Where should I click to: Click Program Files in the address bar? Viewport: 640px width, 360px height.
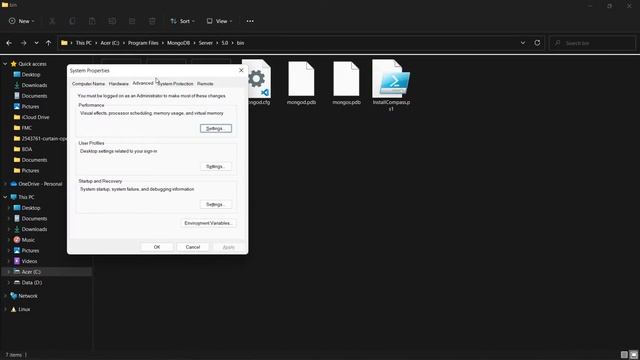pos(143,43)
